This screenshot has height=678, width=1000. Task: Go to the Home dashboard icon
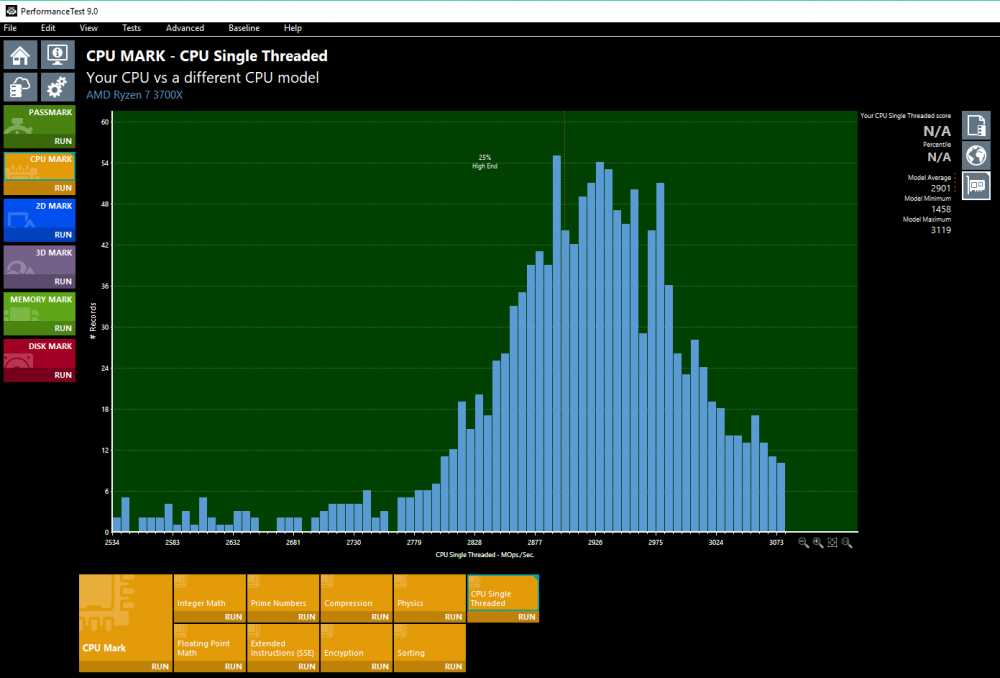(21, 54)
